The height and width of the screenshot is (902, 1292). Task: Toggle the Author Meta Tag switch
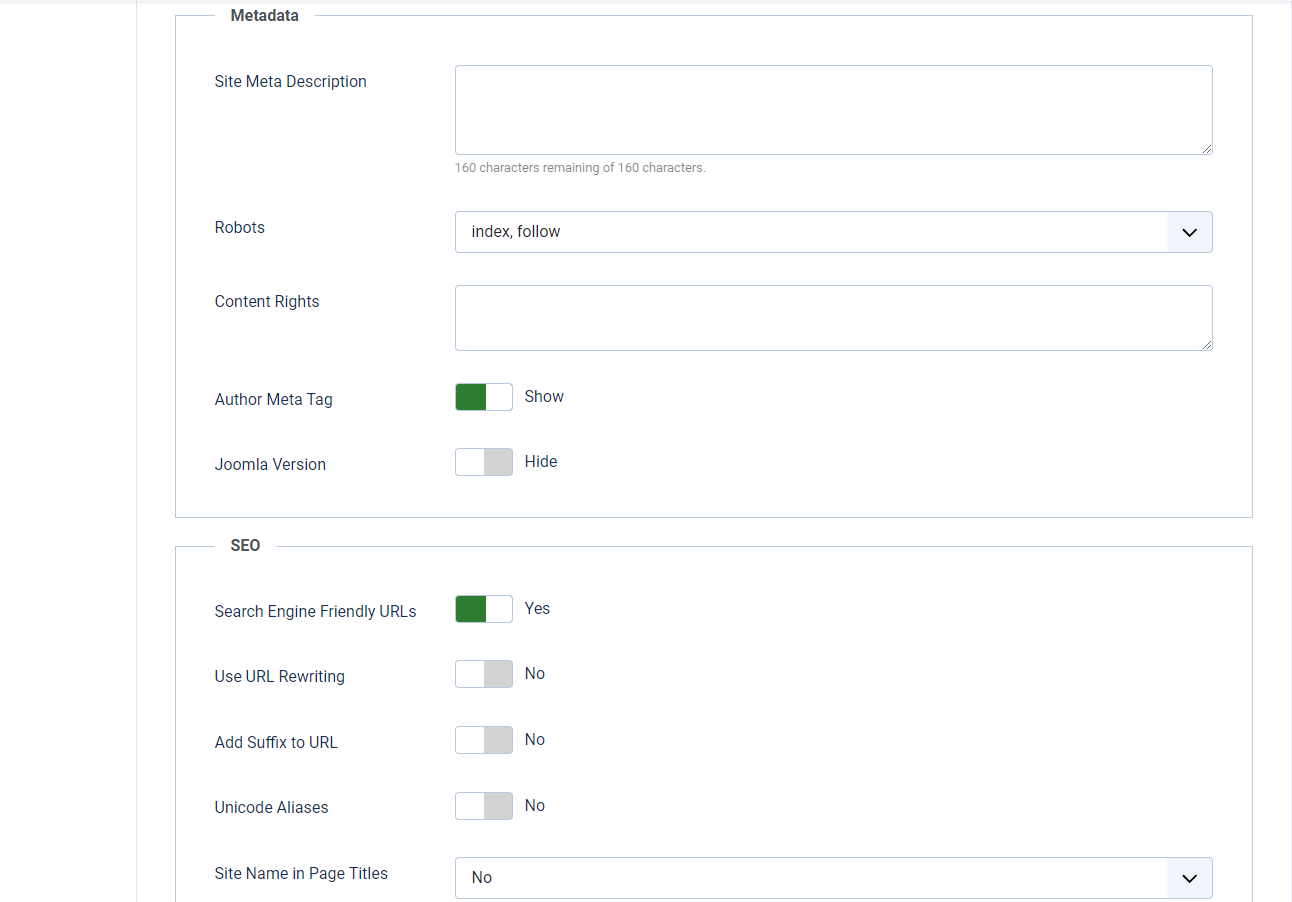pos(484,397)
